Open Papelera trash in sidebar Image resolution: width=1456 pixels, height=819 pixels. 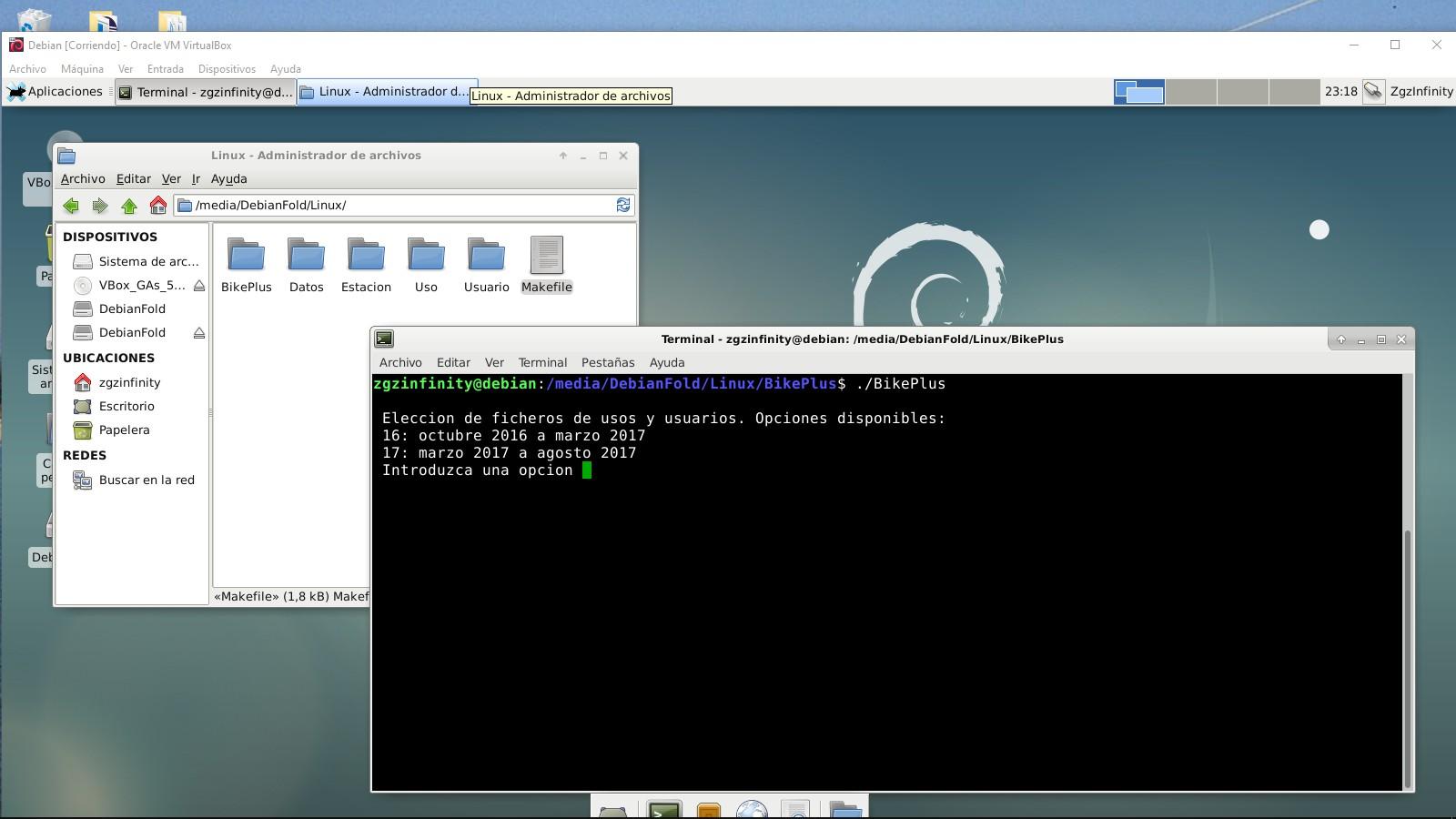tap(111, 430)
